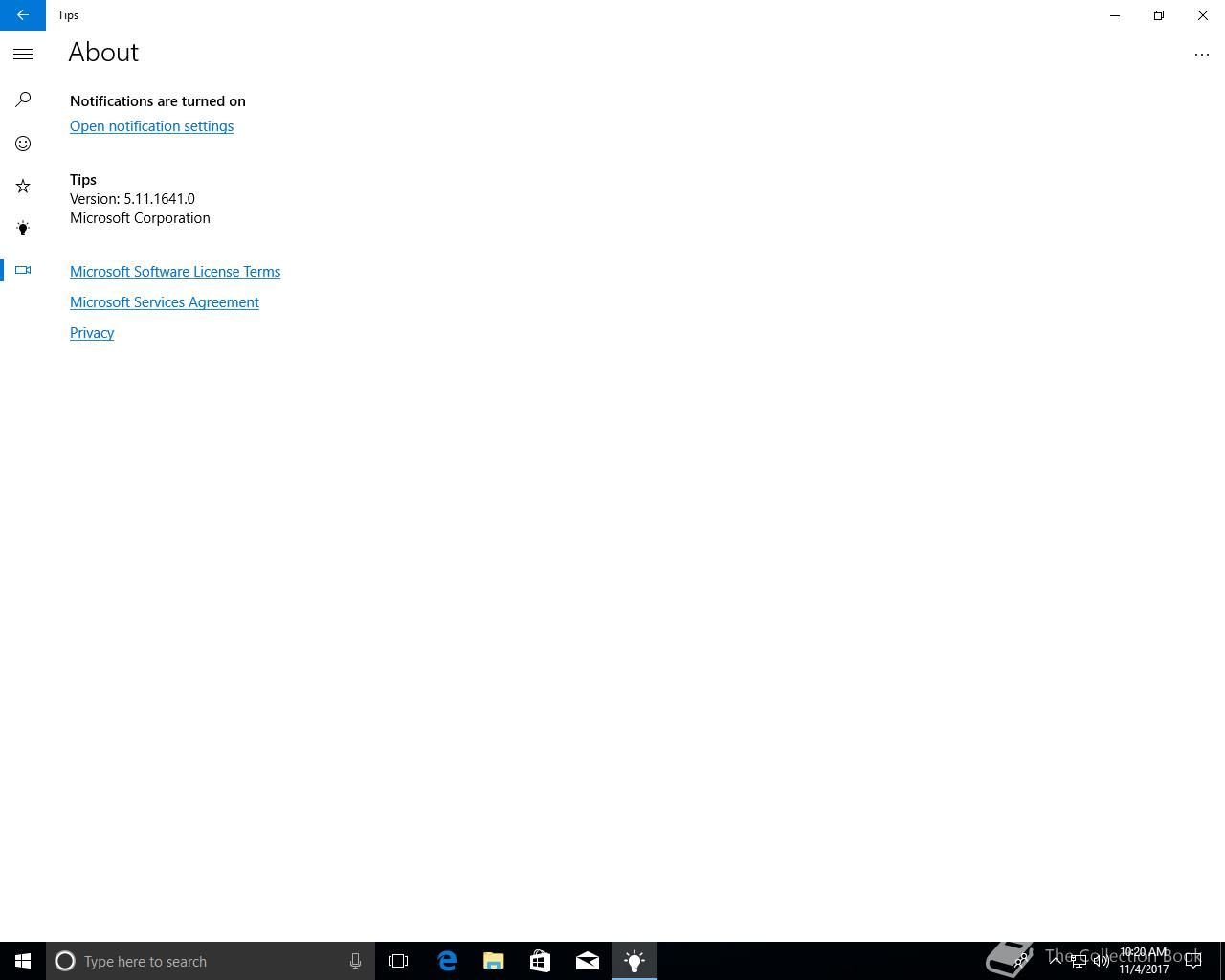
Task: Open the more options ellipsis menu
Action: click(1202, 55)
